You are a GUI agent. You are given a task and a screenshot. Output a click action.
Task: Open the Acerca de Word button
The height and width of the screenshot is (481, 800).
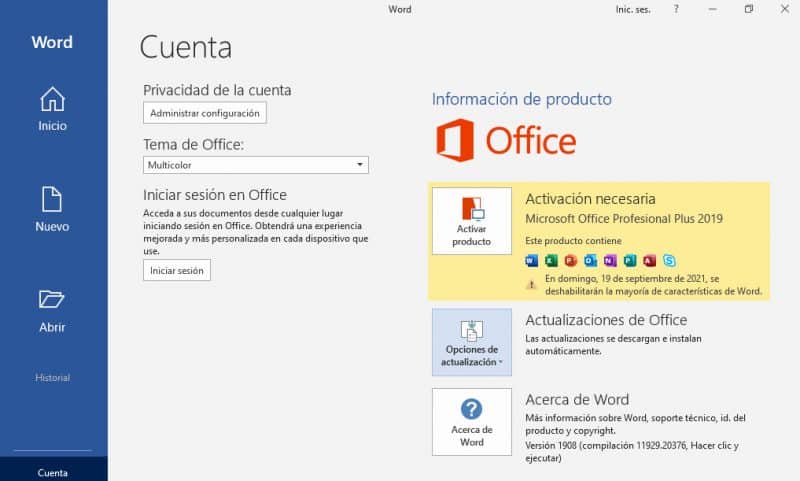coord(471,422)
